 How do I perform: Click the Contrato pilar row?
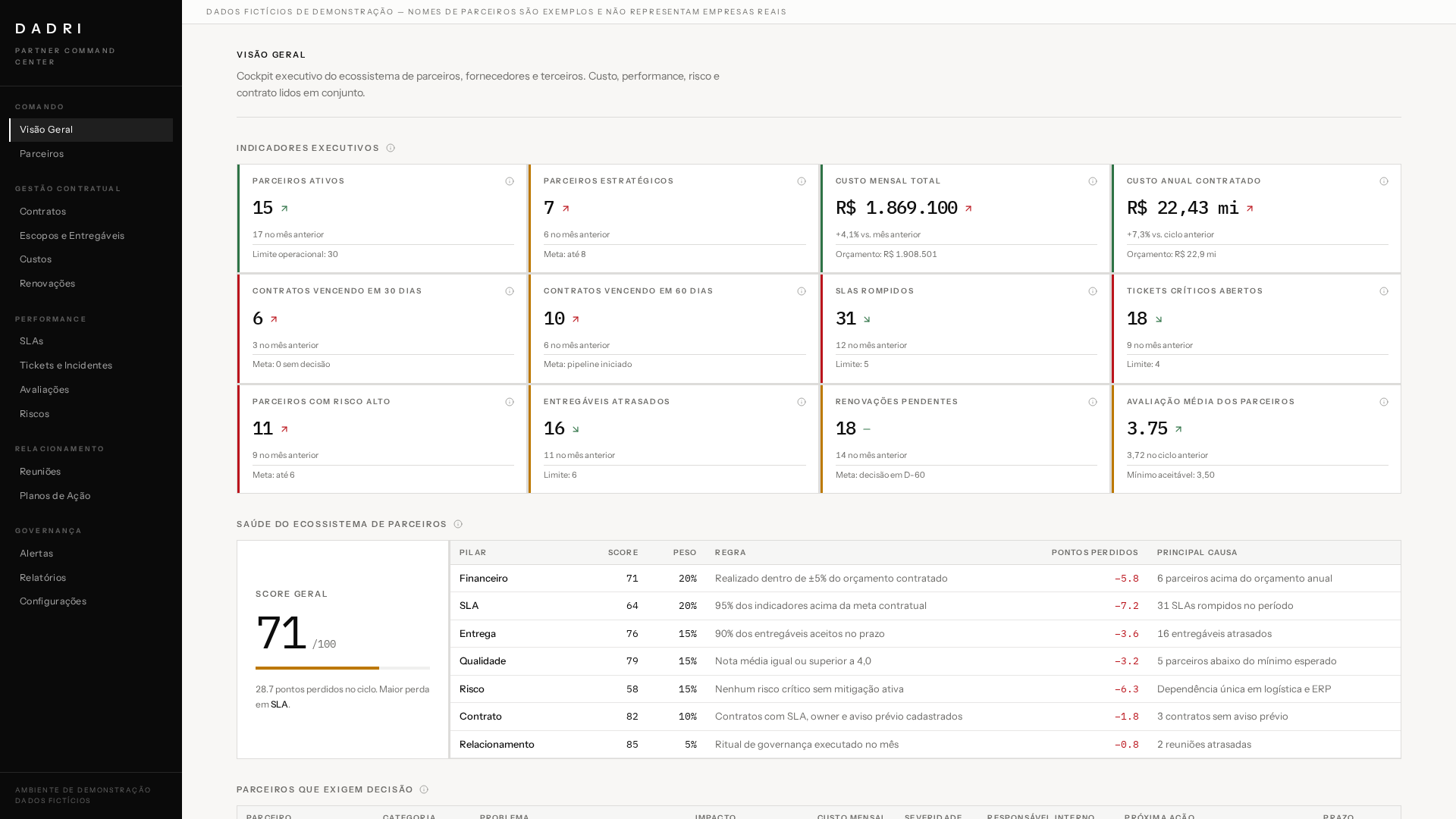925,717
